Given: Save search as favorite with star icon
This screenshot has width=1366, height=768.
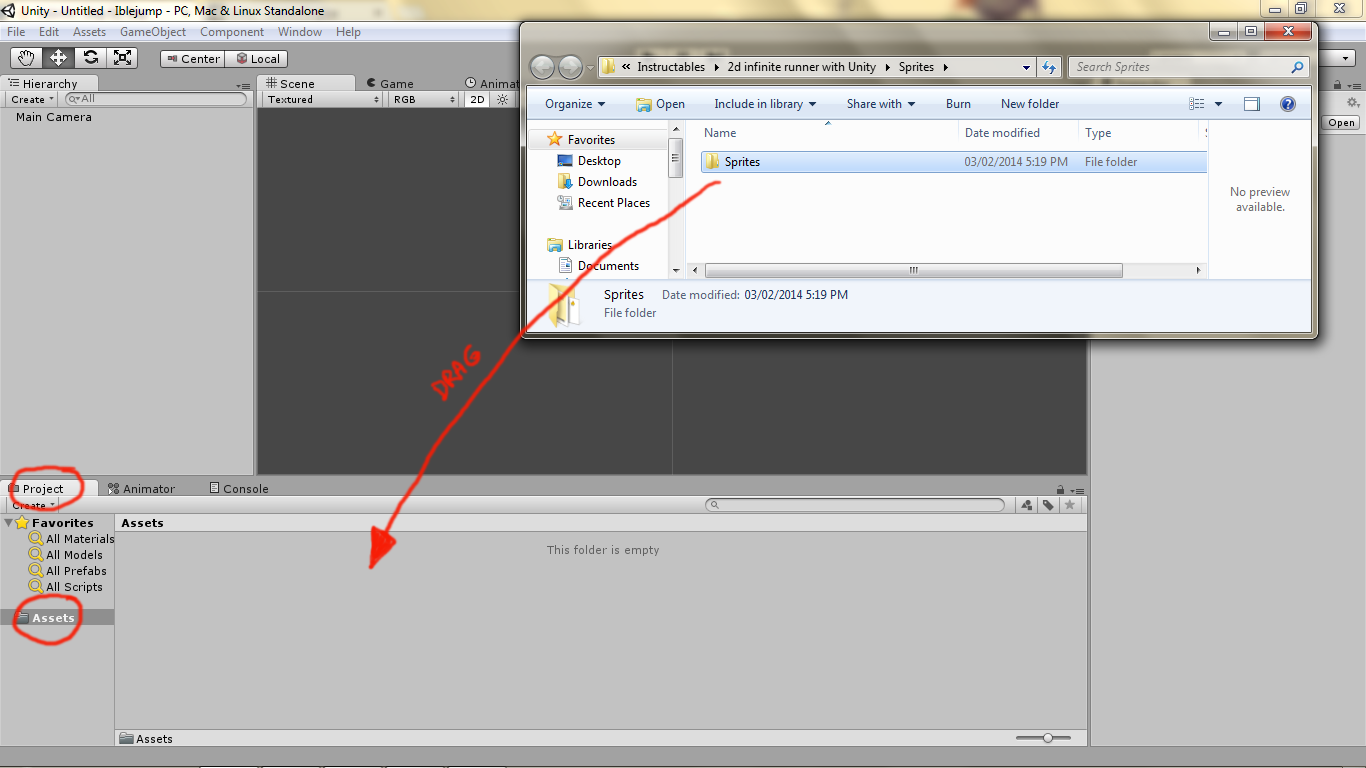Looking at the screenshot, I should 1070,505.
